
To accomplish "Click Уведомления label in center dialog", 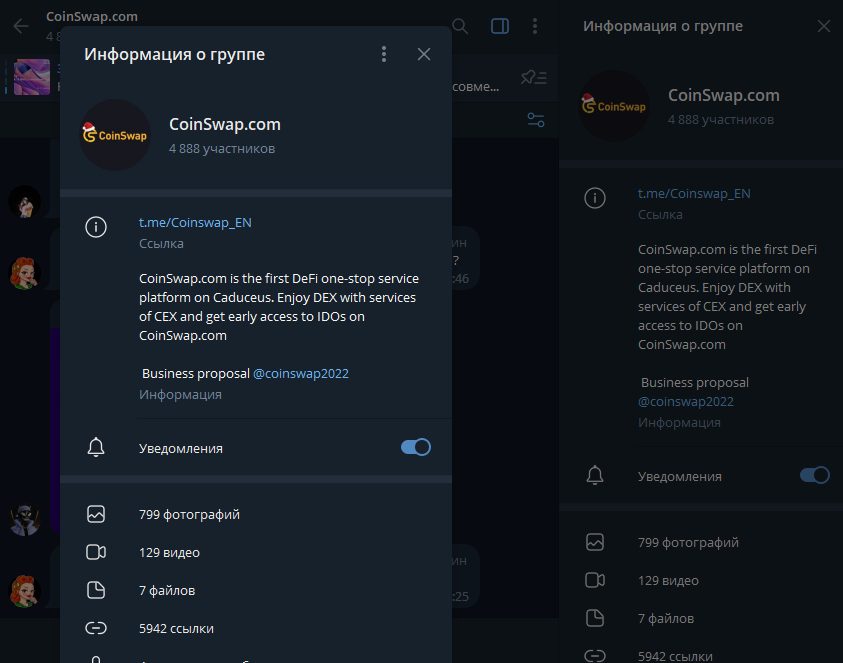I will [x=181, y=448].
